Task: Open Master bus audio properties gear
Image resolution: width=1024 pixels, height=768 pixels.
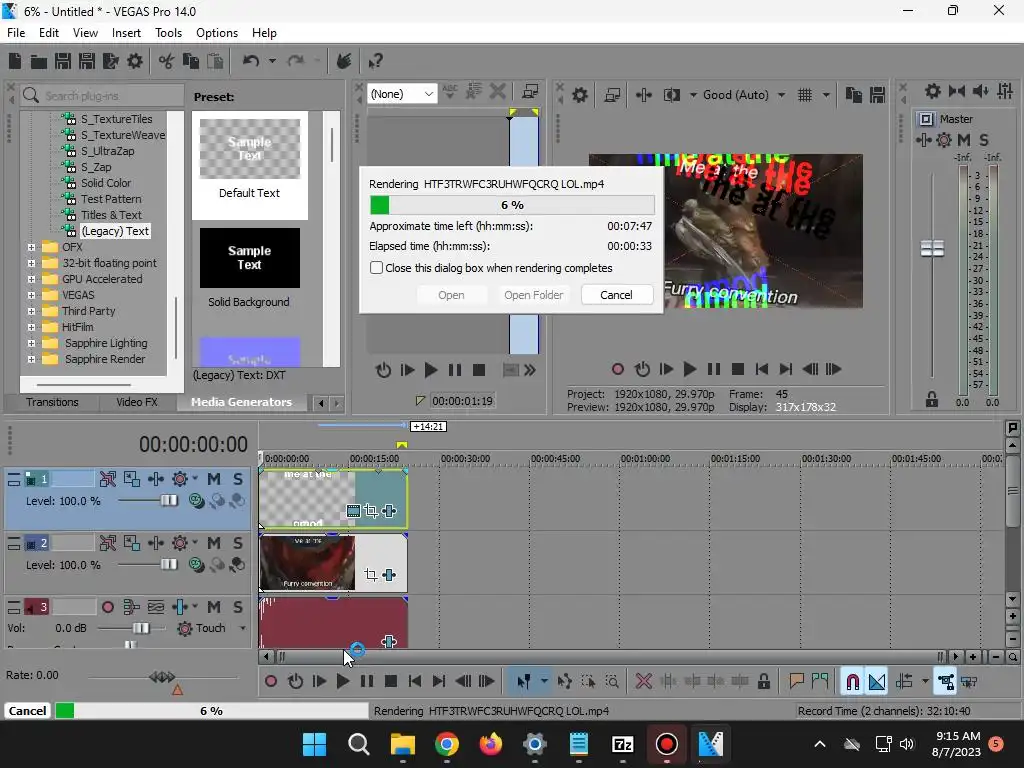Action: point(933,91)
